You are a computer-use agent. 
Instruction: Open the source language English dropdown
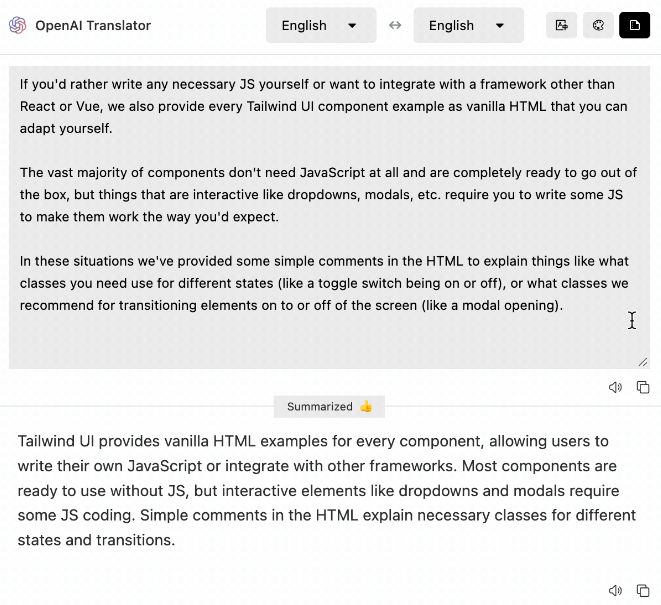320,25
